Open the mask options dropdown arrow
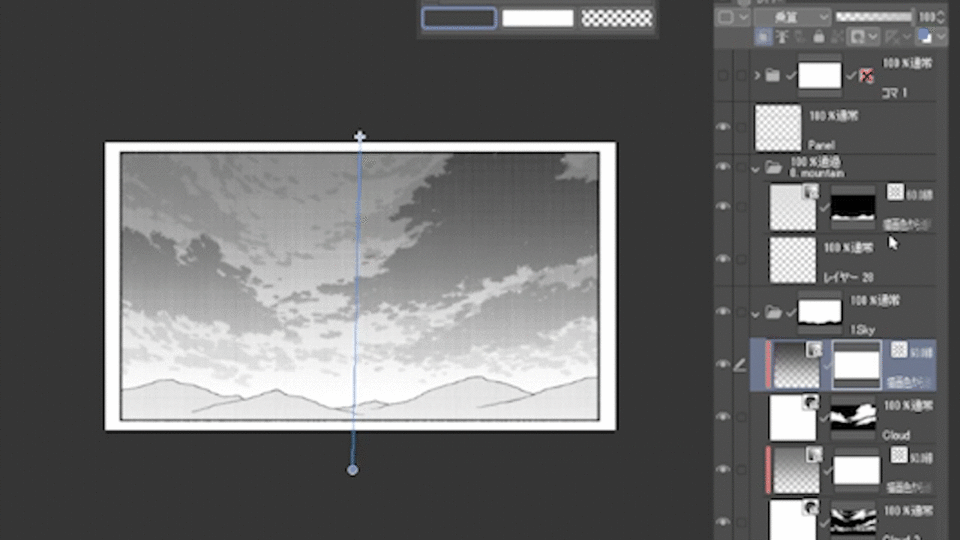Viewport: 960px width, 540px height. (x=874, y=37)
